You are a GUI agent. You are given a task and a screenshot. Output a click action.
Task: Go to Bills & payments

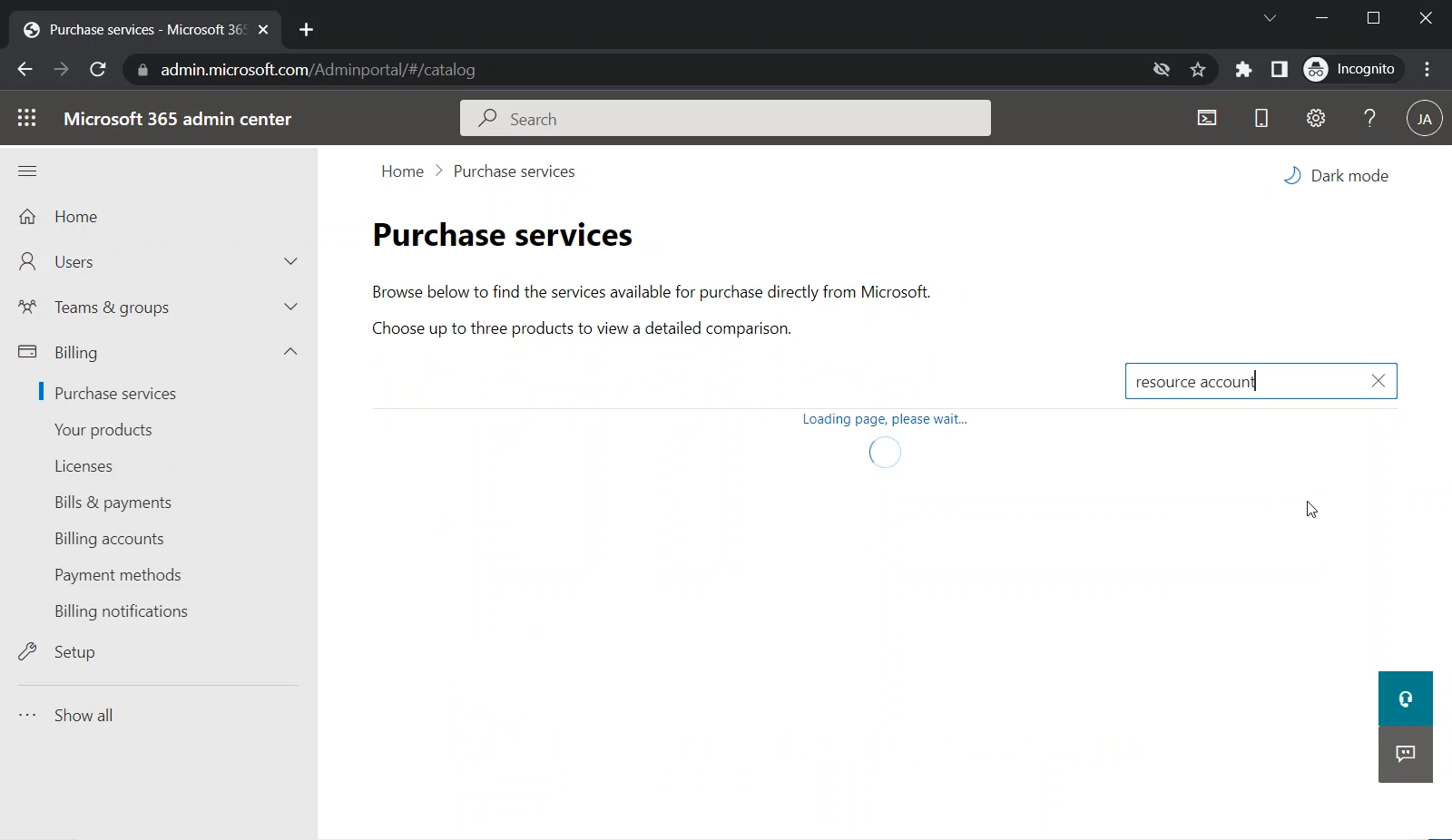tap(113, 503)
